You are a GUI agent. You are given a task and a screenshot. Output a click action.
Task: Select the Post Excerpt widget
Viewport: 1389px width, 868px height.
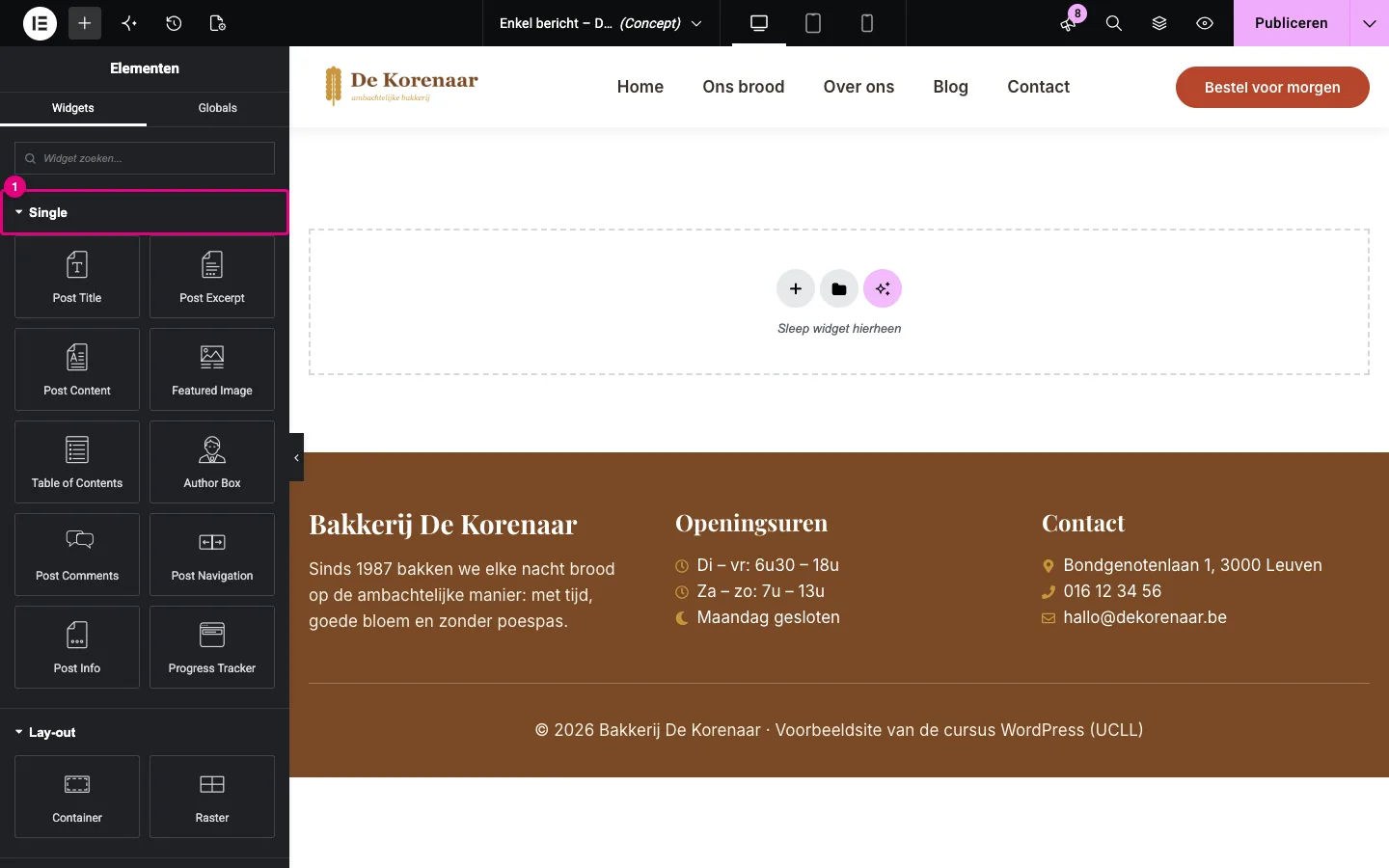click(212, 277)
